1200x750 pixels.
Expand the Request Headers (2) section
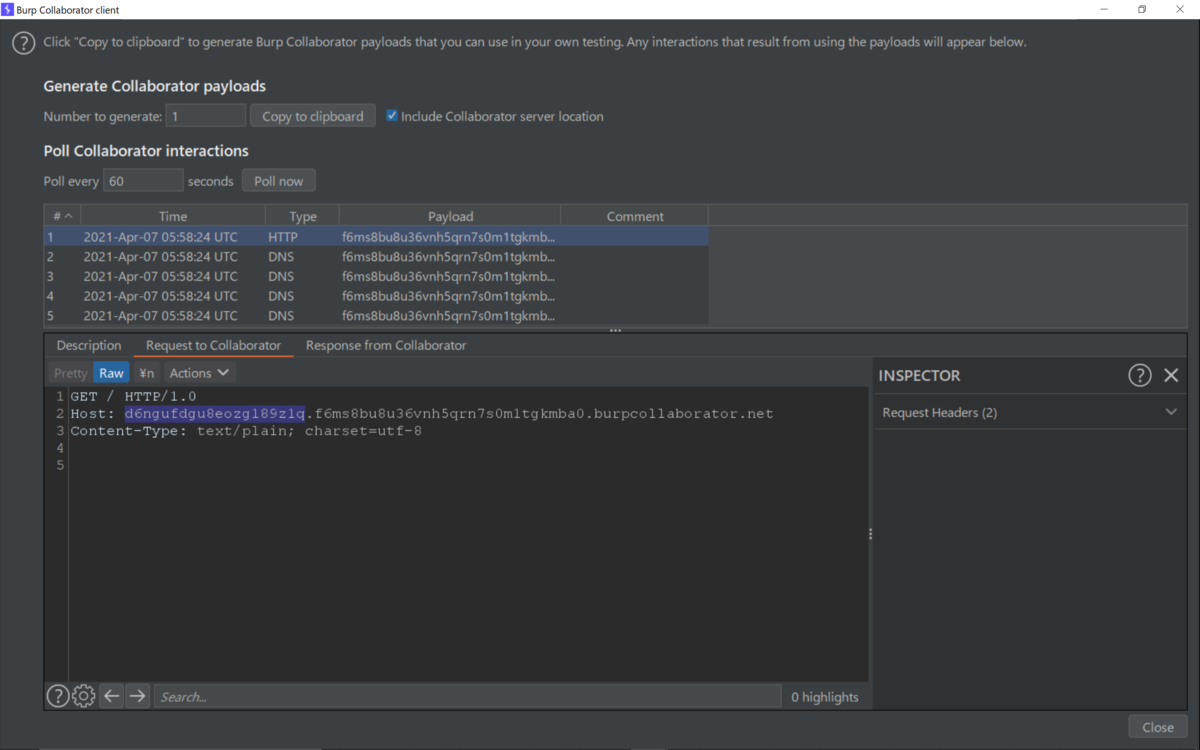click(x=1030, y=412)
